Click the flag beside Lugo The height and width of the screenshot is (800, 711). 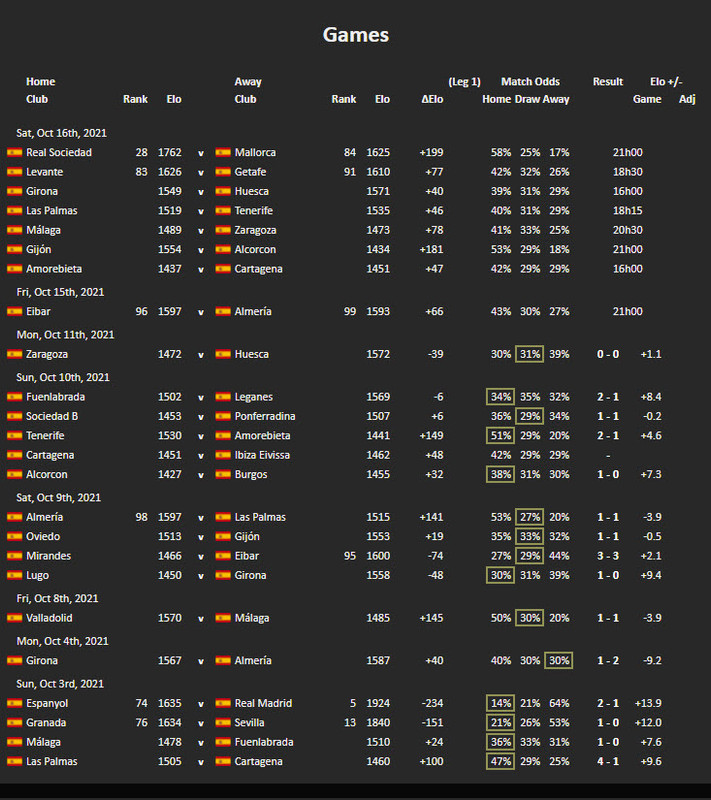click(14, 576)
